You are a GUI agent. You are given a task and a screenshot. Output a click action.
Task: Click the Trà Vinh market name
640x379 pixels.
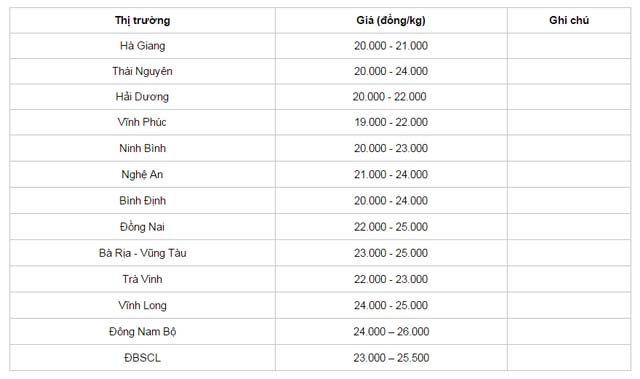click(x=142, y=279)
